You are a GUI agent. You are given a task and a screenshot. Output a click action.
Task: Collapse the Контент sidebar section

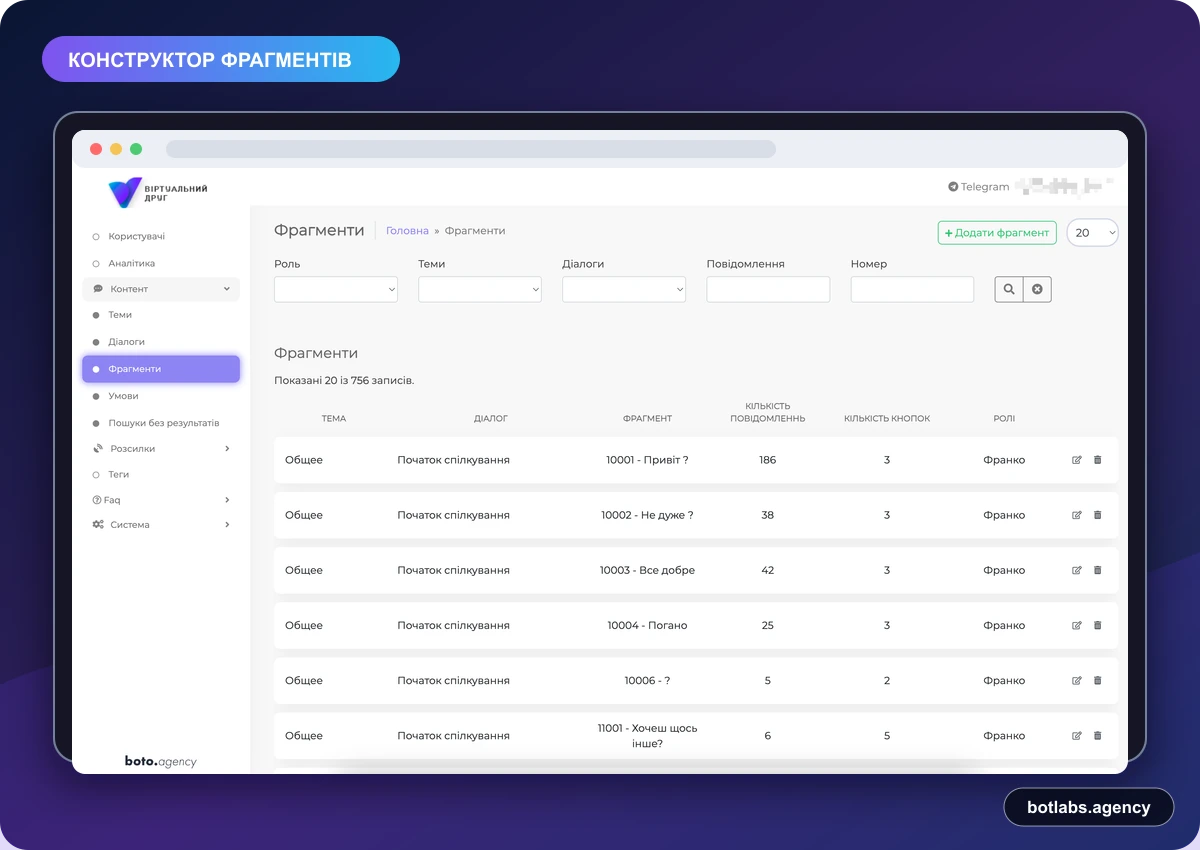coord(161,289)
